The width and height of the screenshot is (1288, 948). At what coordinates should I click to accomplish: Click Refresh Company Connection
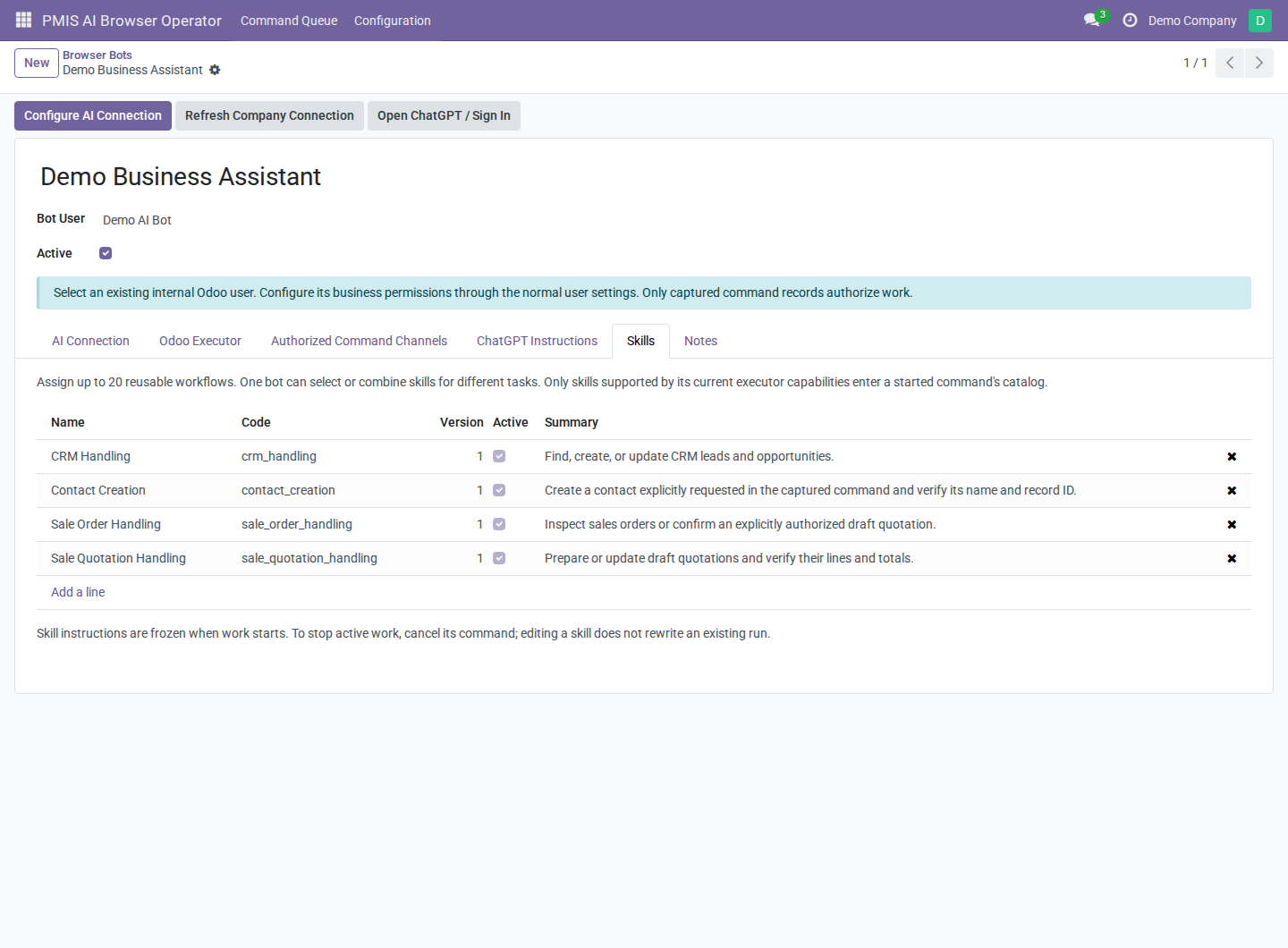[269, 115]
